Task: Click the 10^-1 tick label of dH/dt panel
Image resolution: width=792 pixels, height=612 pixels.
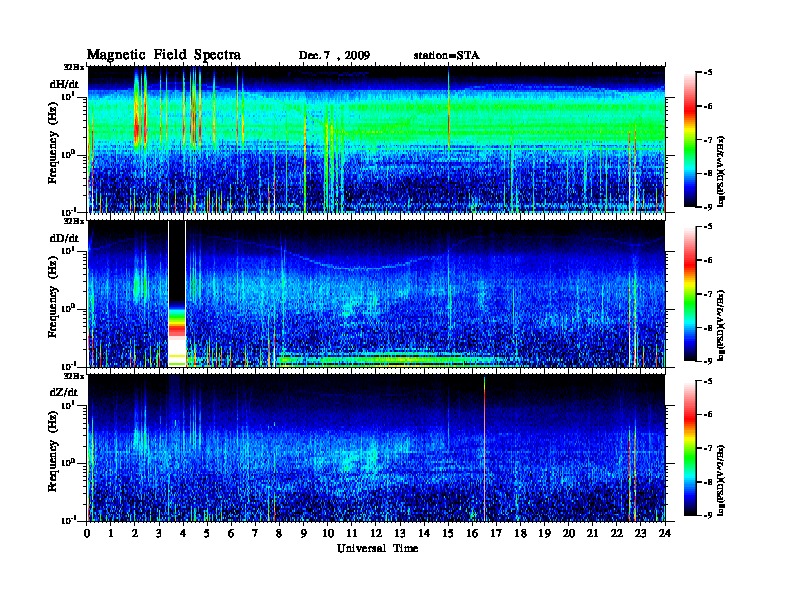Action: click(68, 211)
